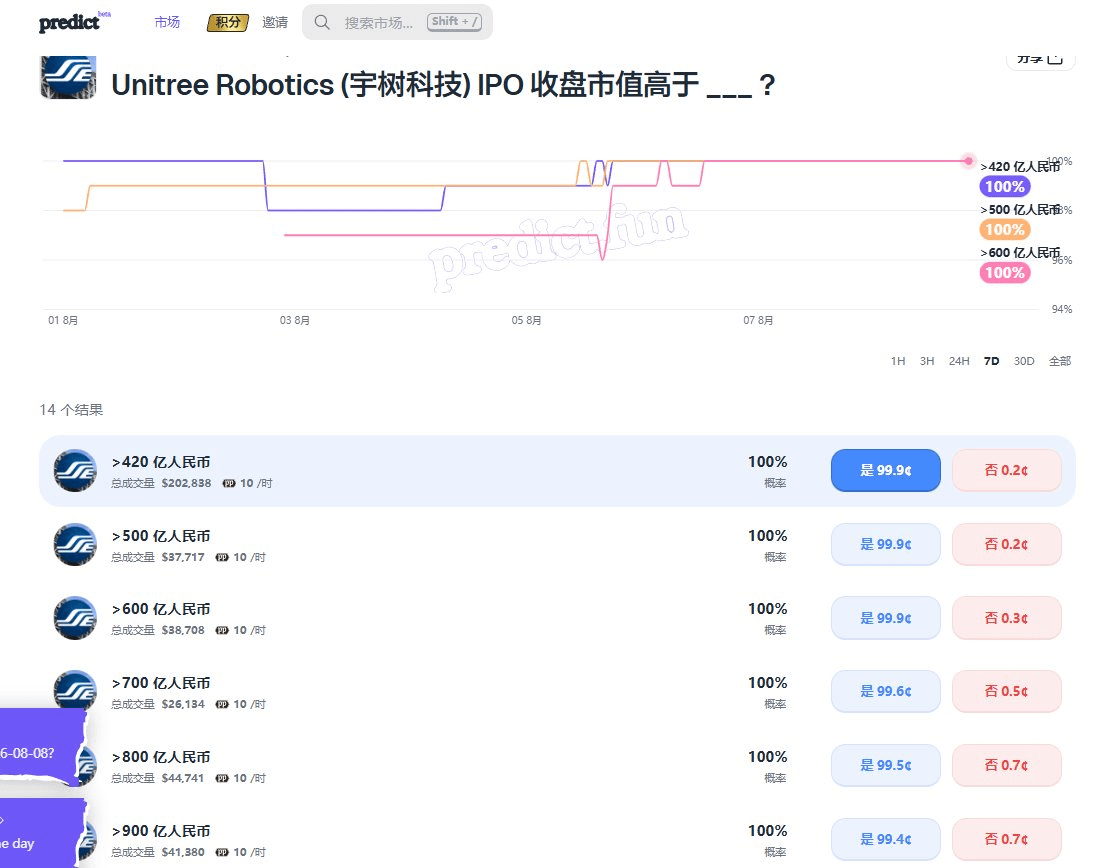Screen dimensions: 1096x868
Task: Click the Shift + / shortcut hint
Action: pyautogui.click(x=454, y=22)
